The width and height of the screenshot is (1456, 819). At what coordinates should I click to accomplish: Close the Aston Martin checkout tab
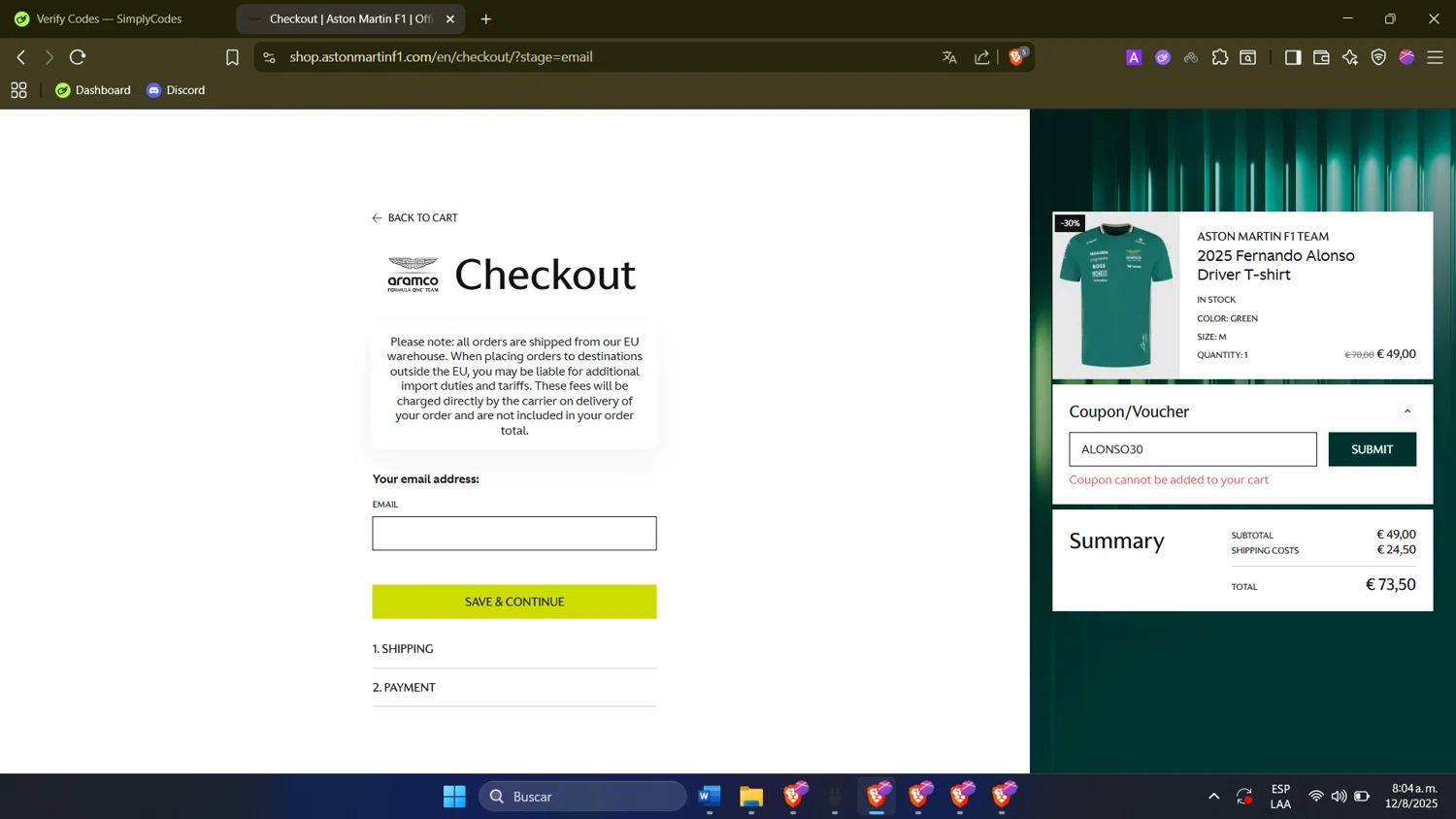(450, 18)
